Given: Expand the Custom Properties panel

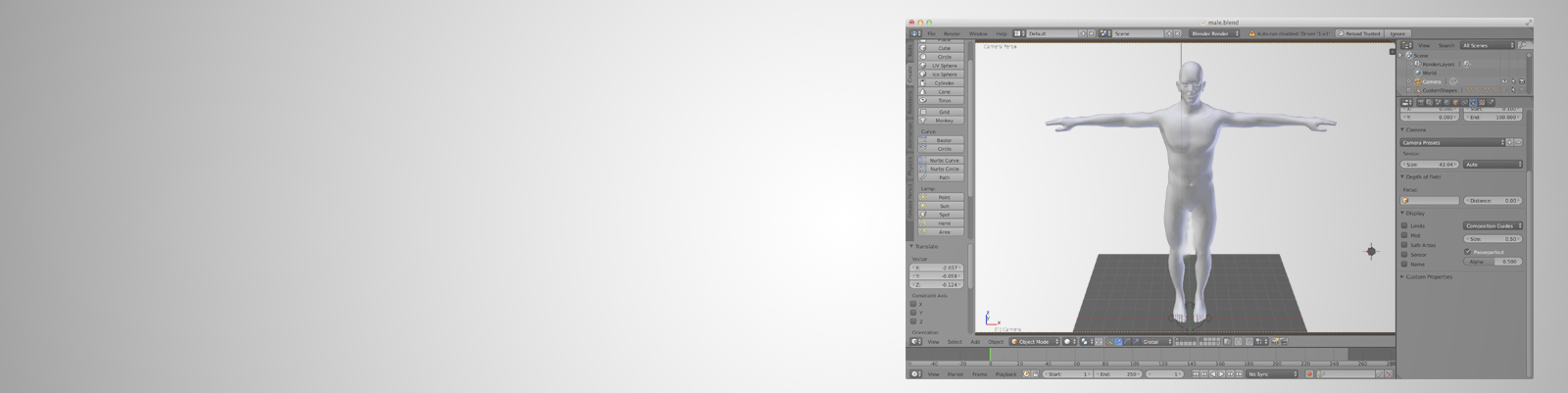Looking at the screenshot, I should tap(1429, 277).
